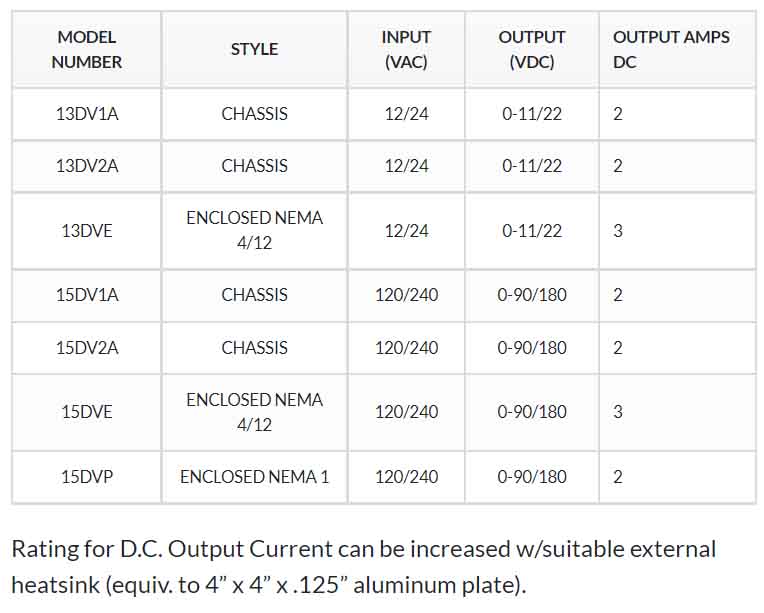Select 12/24 input cell for 13DV1A
Viewport: 764px width, 613px height.
pos(406,114)
